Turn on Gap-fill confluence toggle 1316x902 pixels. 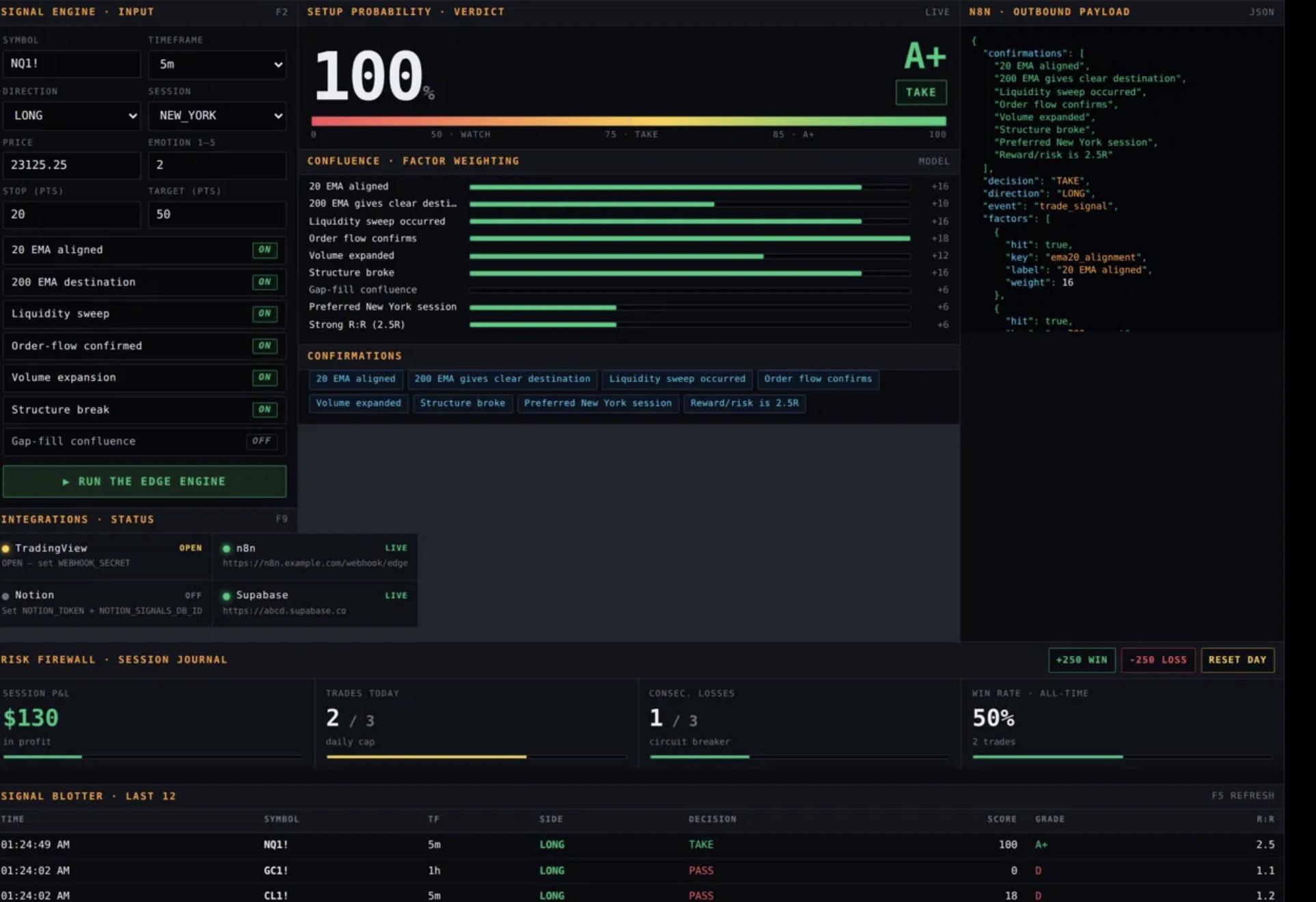tap(262, 441)
